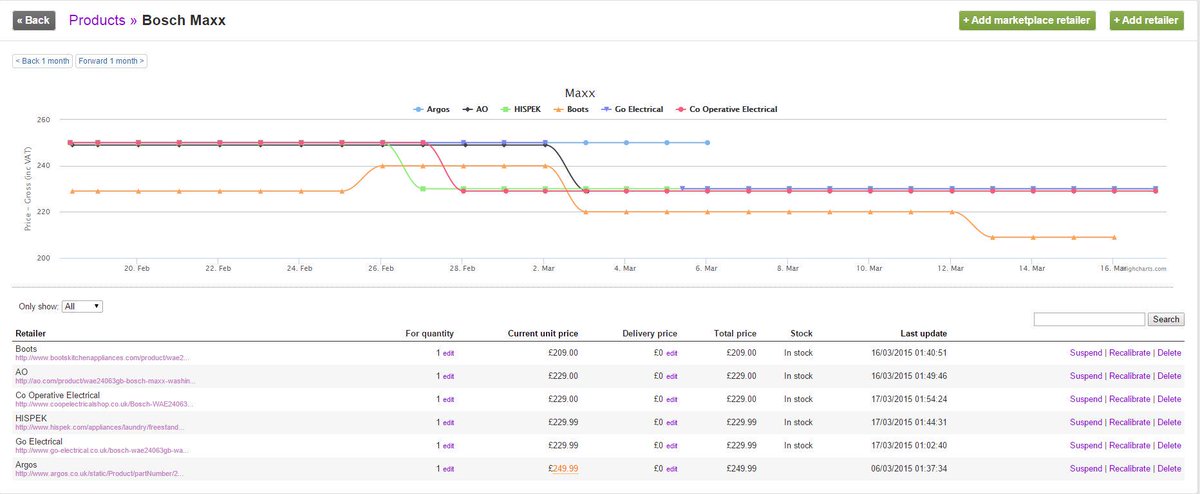This screenshot has height=494, width=1200.
Task: Click the Argos last point on 6 Mar
Action: pyautogui.click(x=707, y=143)
